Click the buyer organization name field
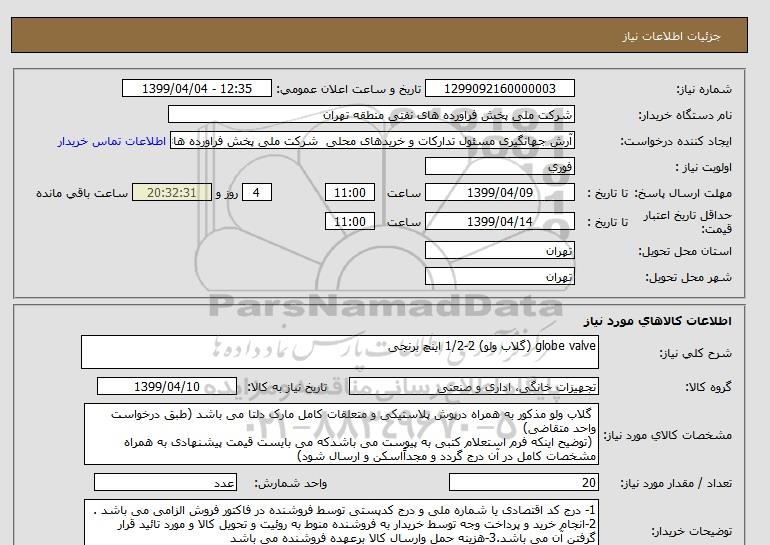 point(371,114)
